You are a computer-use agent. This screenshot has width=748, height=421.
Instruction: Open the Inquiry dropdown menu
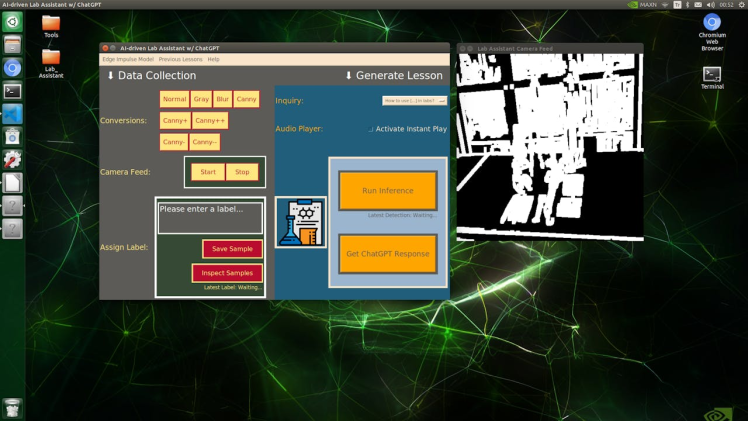(415, 101)
